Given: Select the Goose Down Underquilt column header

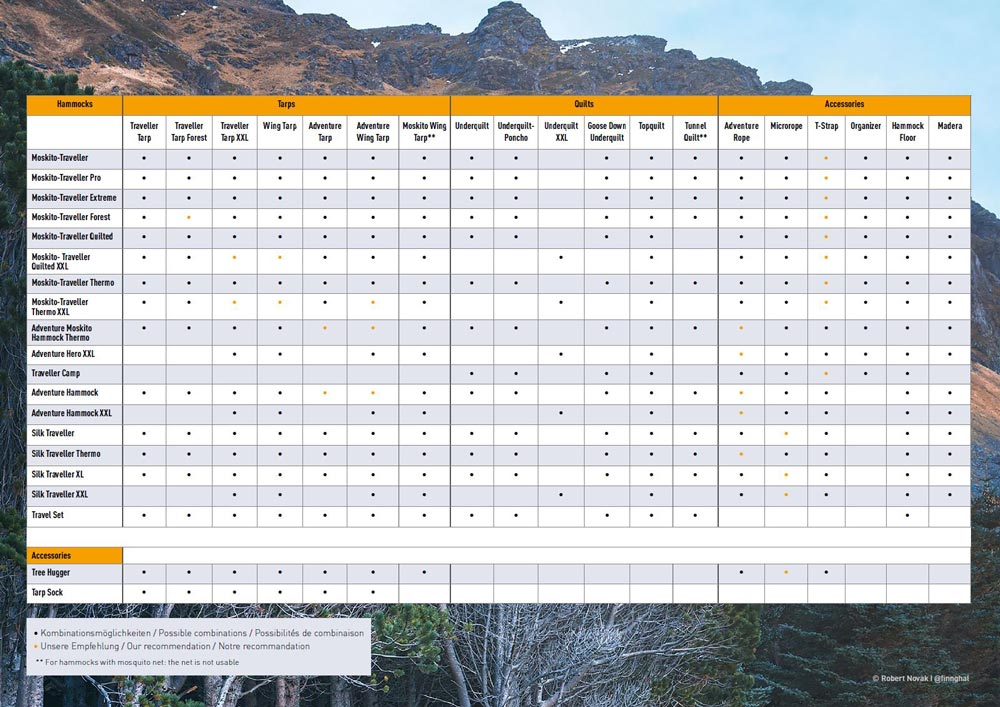Looking at the screenshot, I should [x=606, y=132].
